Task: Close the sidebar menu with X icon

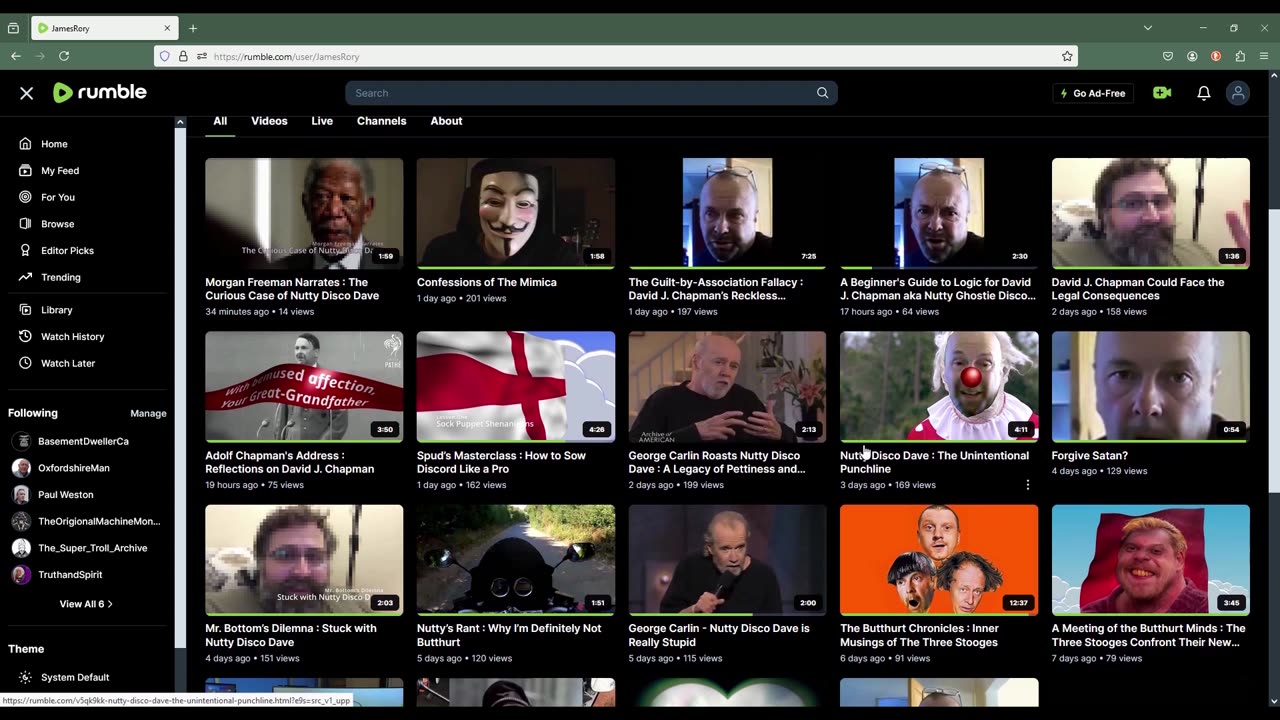Action: click(x=27, y=93)
